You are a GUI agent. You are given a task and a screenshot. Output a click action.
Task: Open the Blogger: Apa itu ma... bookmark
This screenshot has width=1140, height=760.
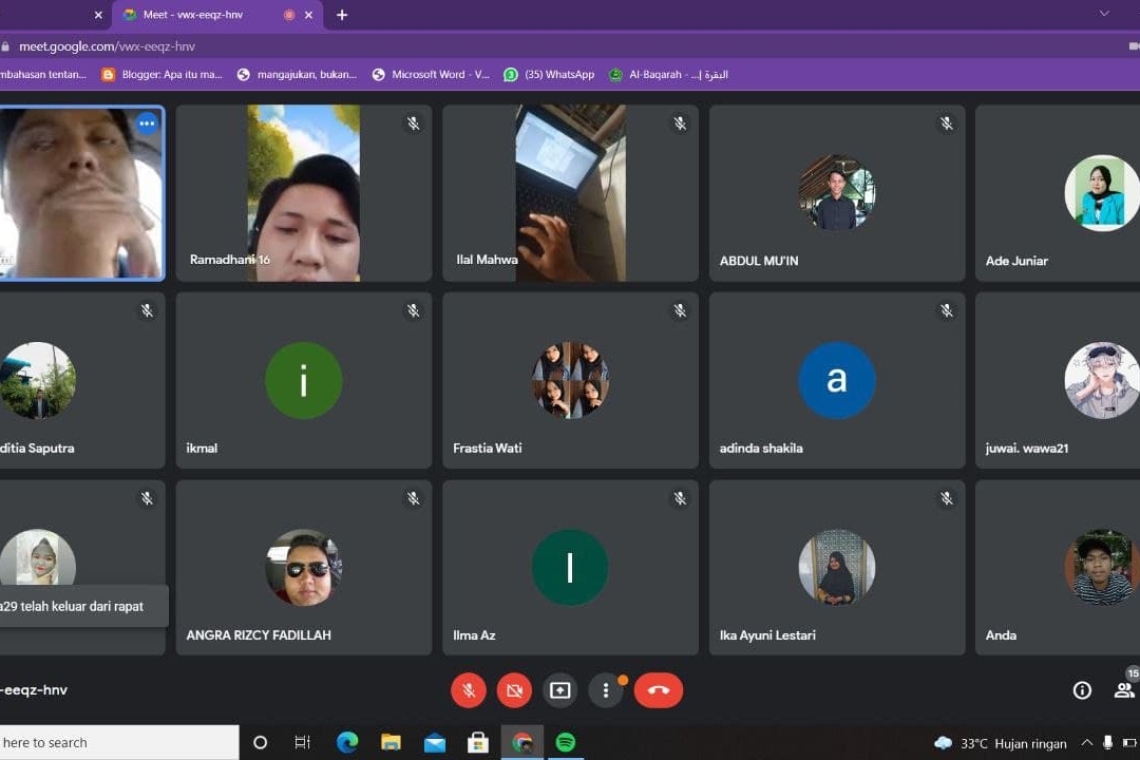(x=162, y=74)
